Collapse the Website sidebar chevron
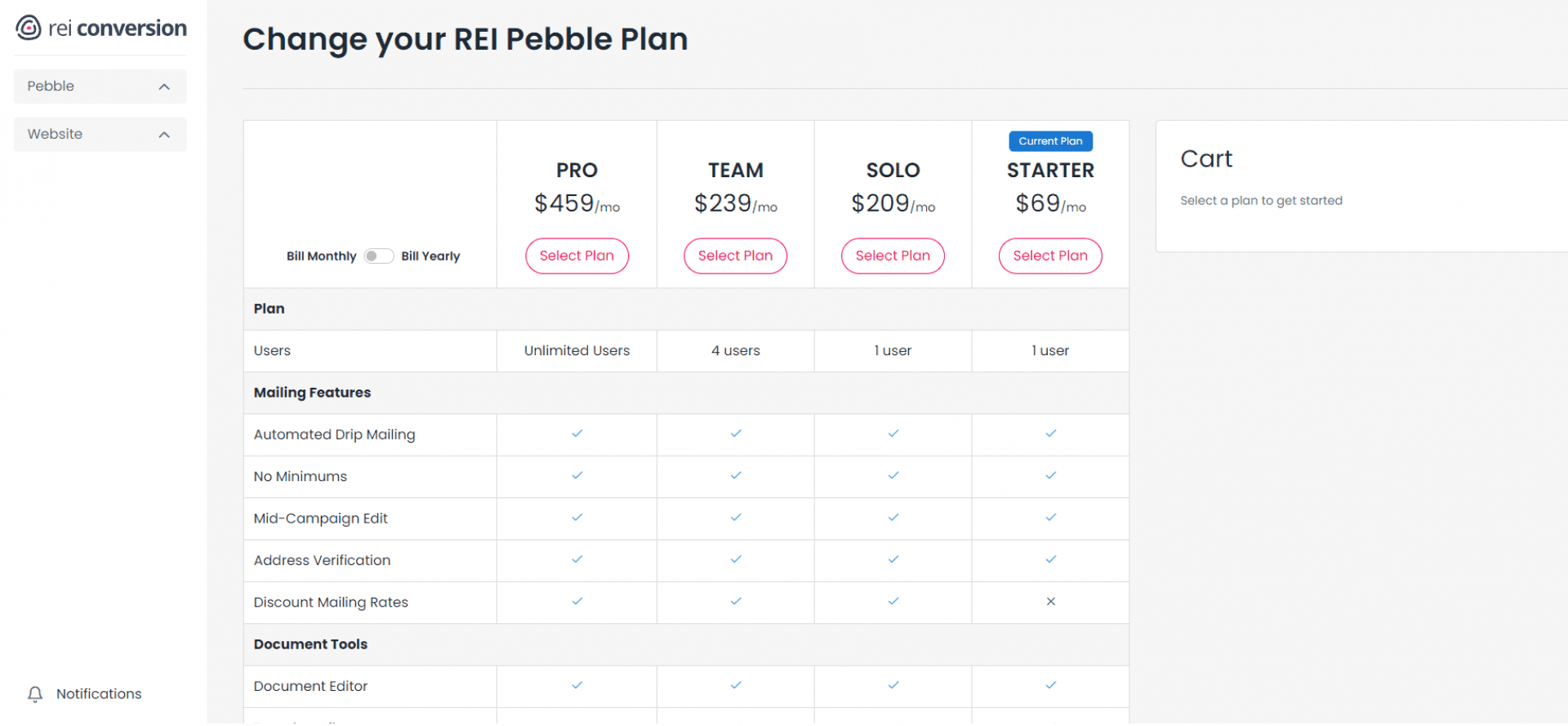 tap(164, 135)
